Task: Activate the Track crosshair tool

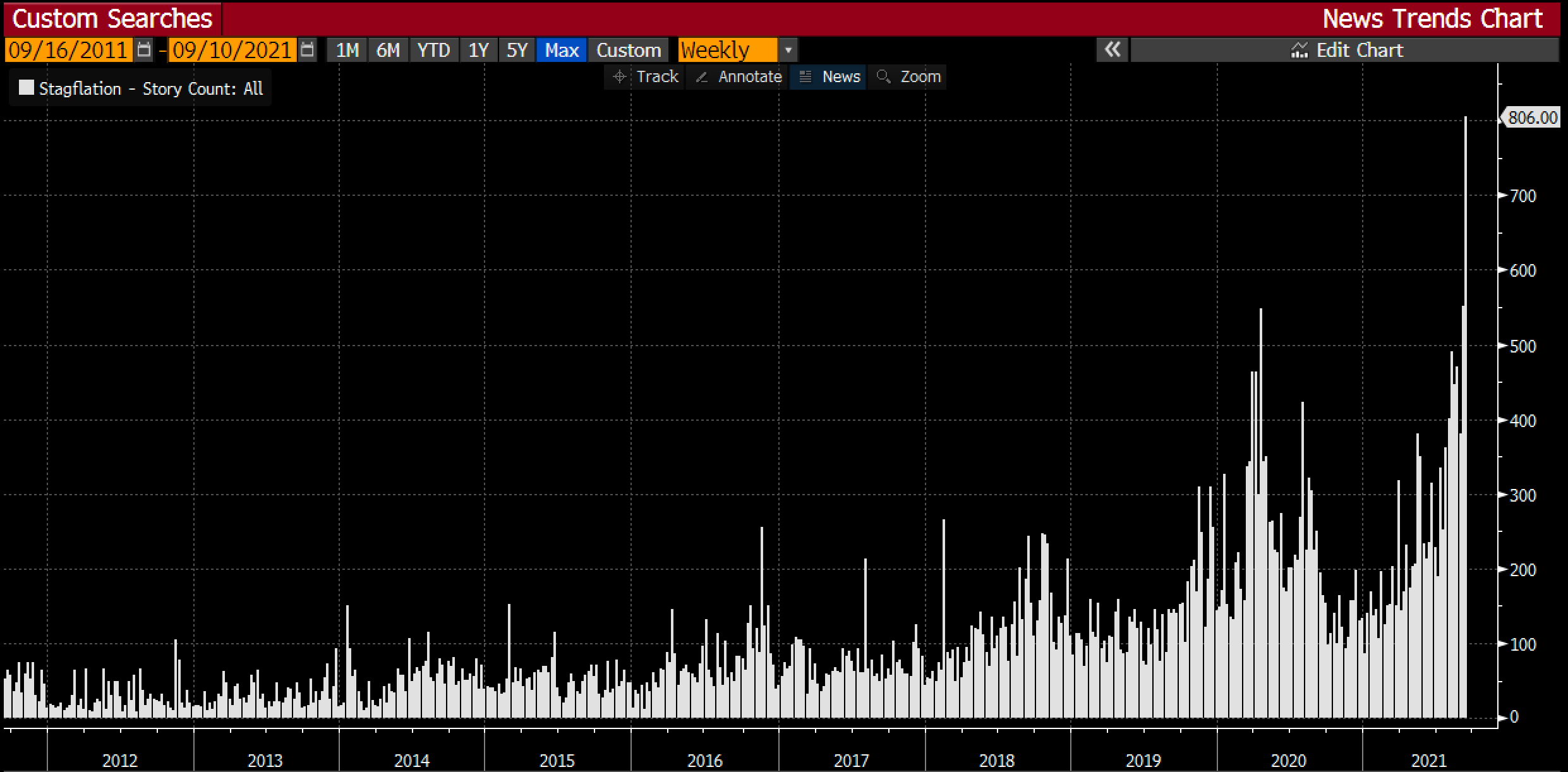Action: coord(646,77)
